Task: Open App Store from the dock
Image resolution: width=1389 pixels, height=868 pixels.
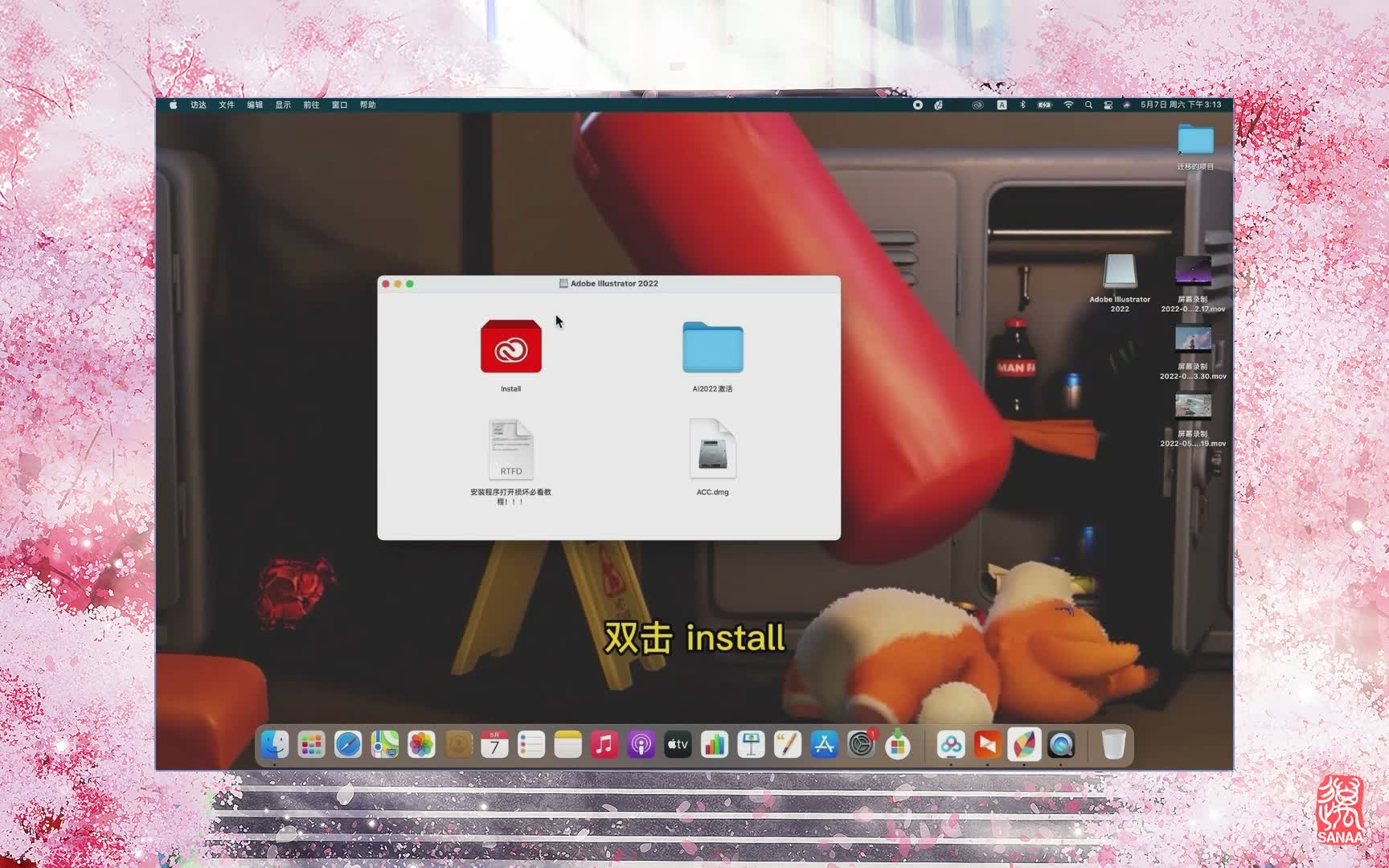Action: (824, 744)
